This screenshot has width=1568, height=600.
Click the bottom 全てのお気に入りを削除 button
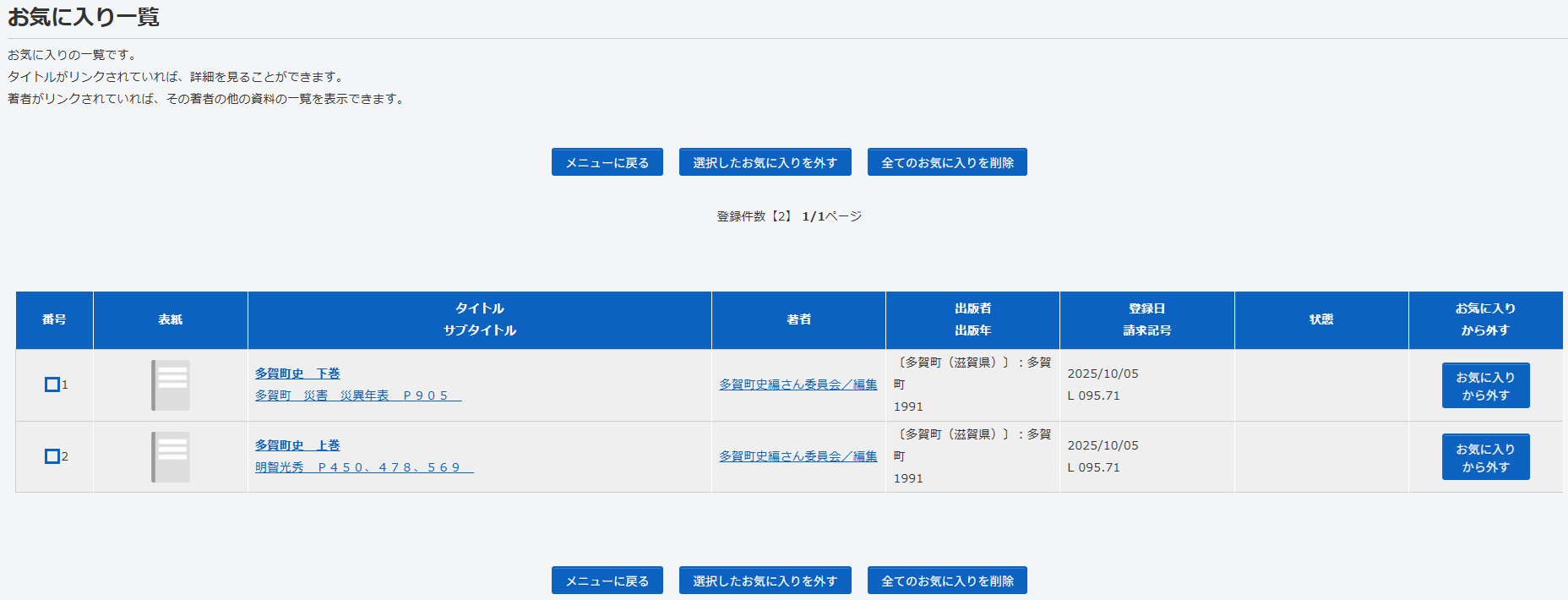tap(947, 581)
